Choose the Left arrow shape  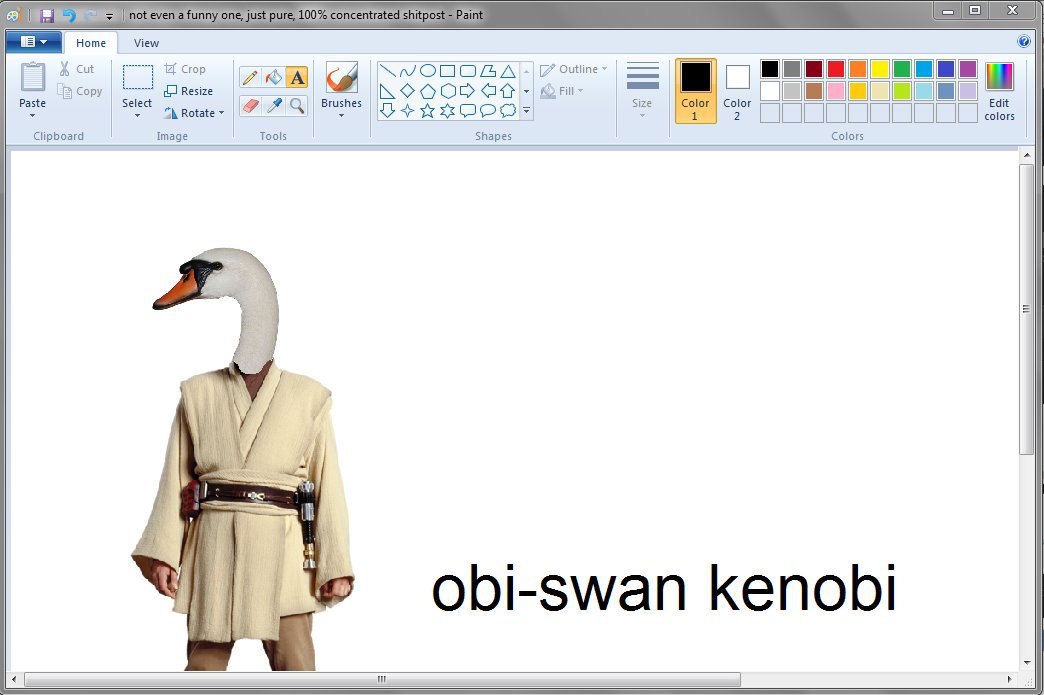pyautogui.click(x=488, y=91)
